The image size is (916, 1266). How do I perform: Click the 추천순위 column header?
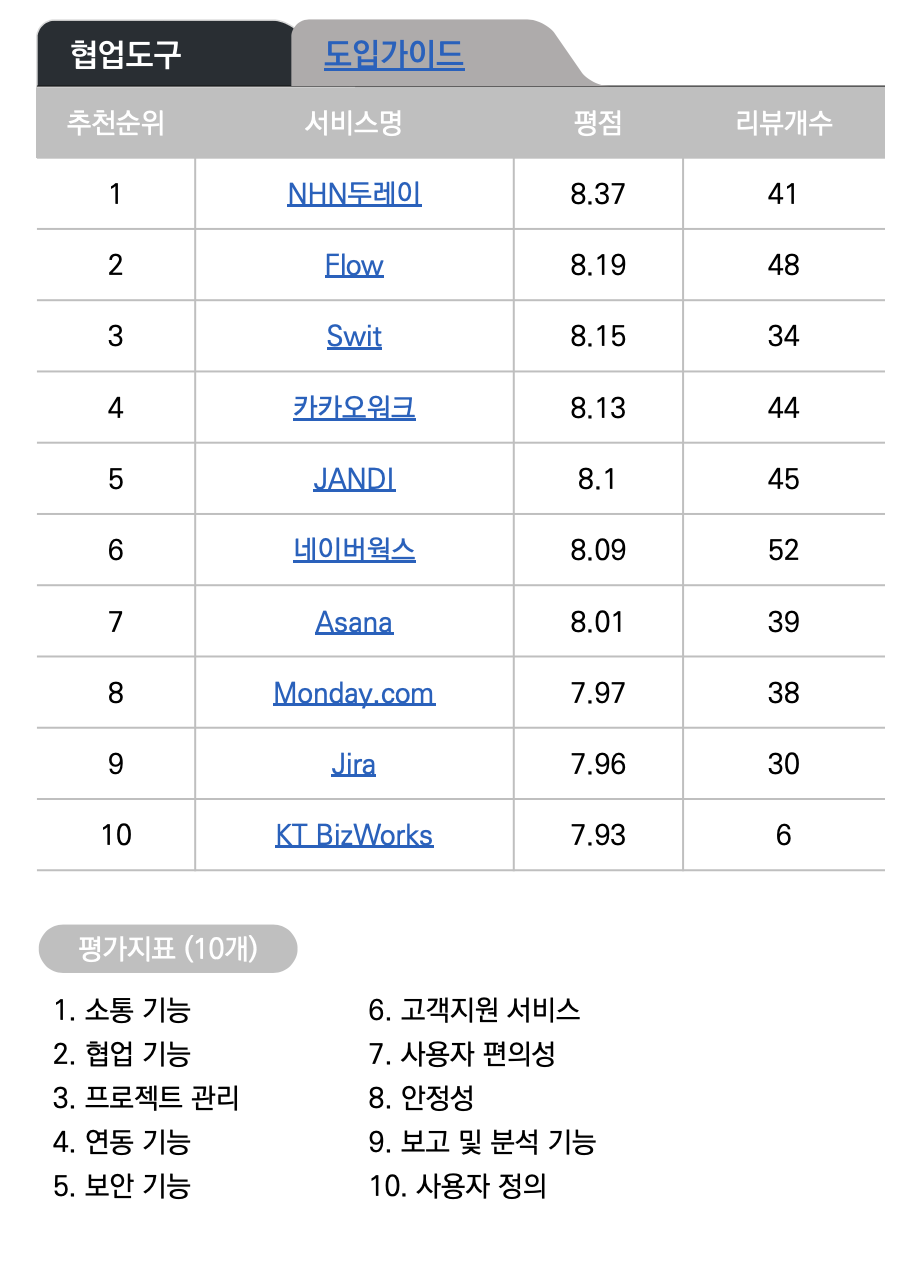click(x=116, y=123)
